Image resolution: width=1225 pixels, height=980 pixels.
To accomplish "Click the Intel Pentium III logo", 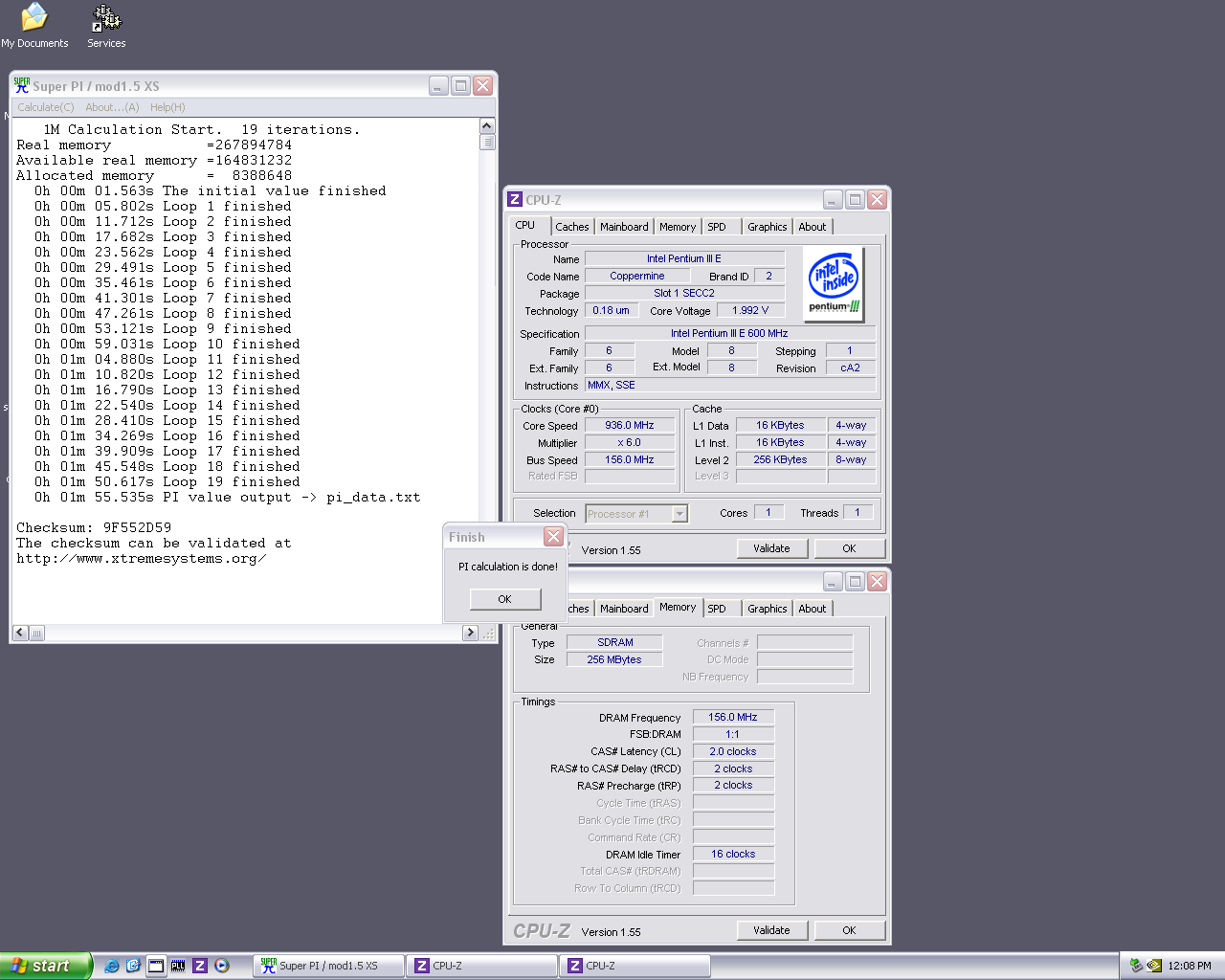I will click(x=835, y=283).
